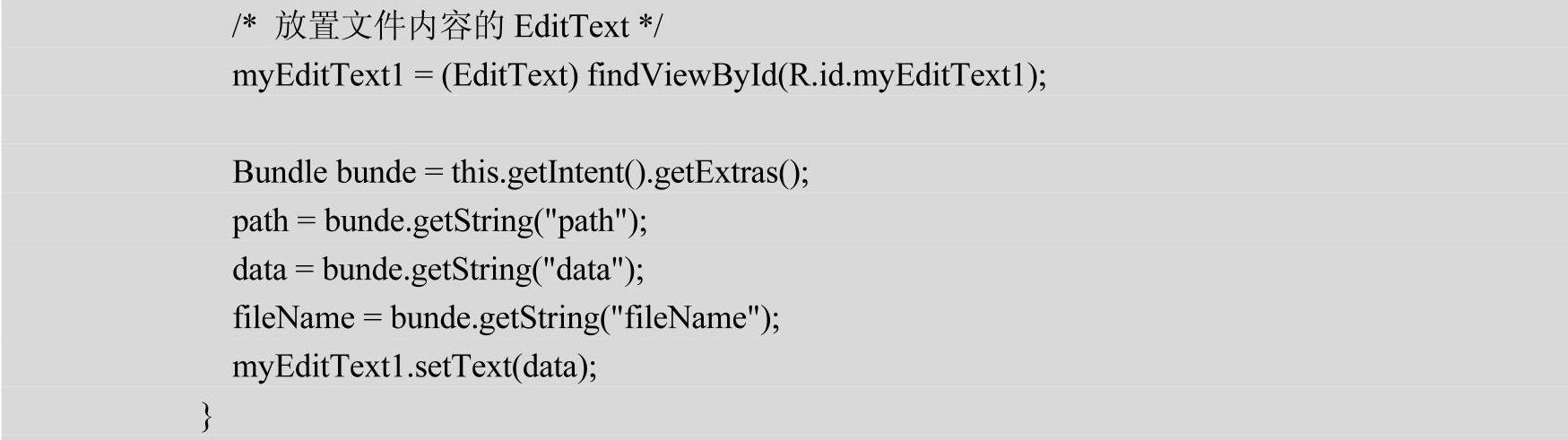Click R.id.myEditText1 inside the findViewById parentheses
The image size is (1568, 440).
pyautogui.click(x=907, y=75)
